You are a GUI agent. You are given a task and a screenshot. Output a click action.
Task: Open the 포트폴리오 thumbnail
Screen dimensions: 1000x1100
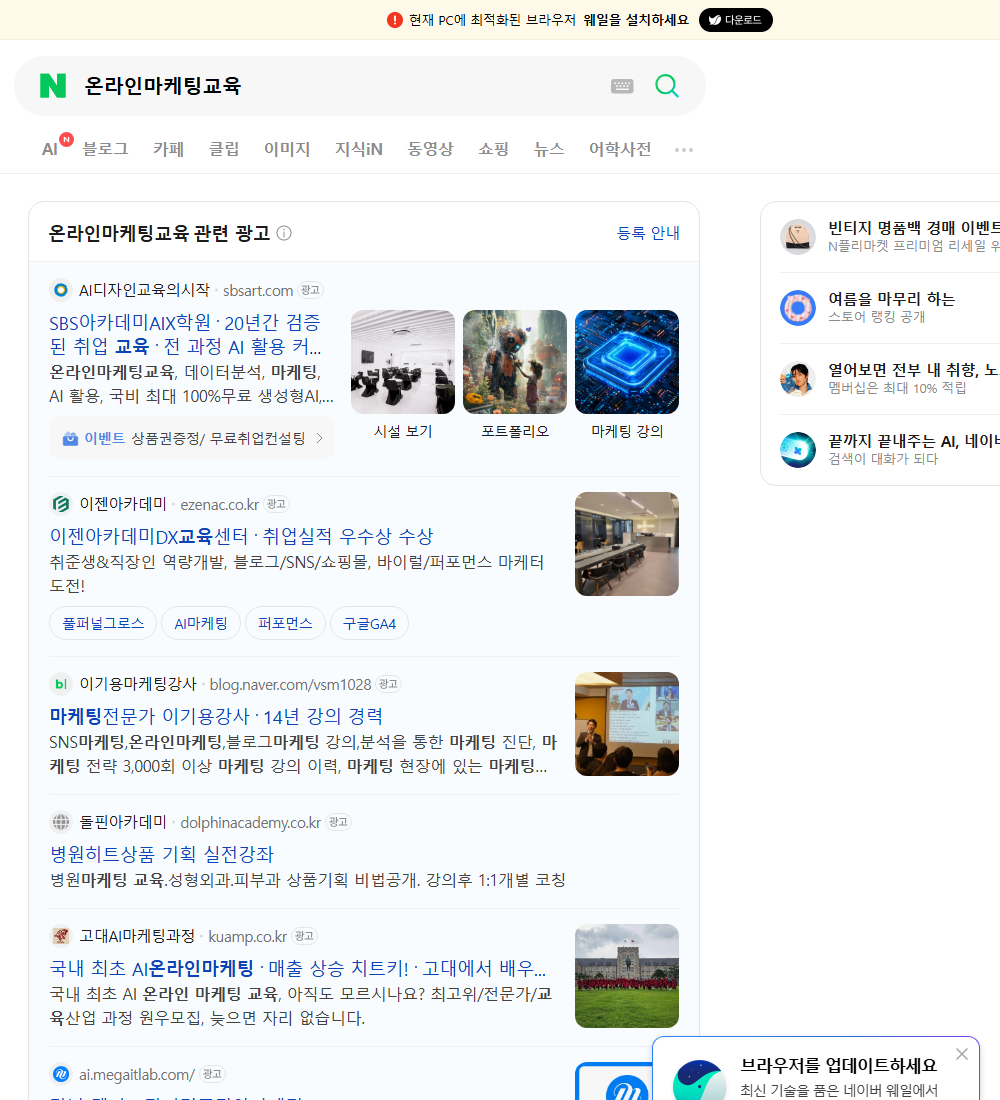(515, 362)
